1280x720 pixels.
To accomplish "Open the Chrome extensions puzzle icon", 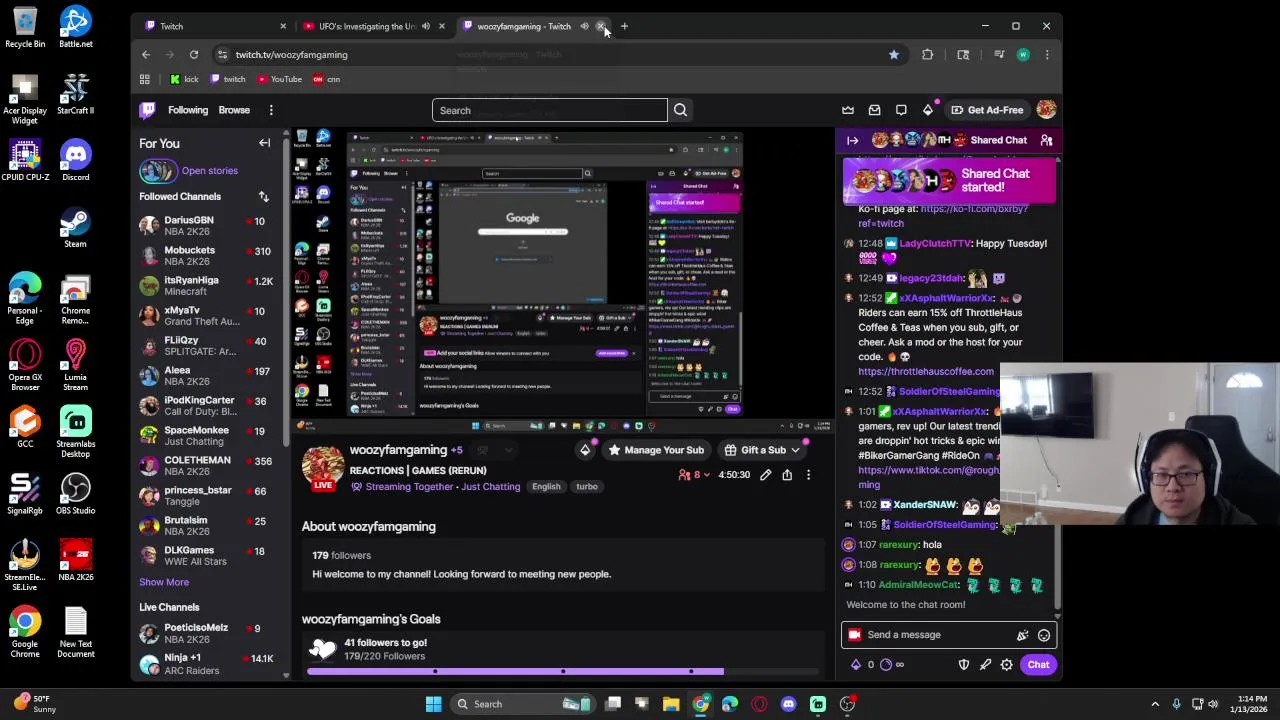I will 927,55.
